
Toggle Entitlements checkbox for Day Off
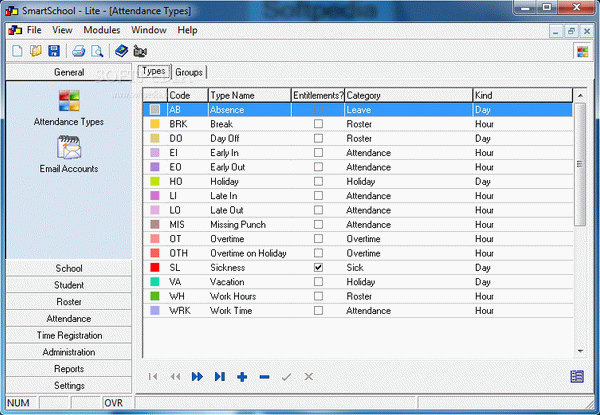click(x=318, y=138)
